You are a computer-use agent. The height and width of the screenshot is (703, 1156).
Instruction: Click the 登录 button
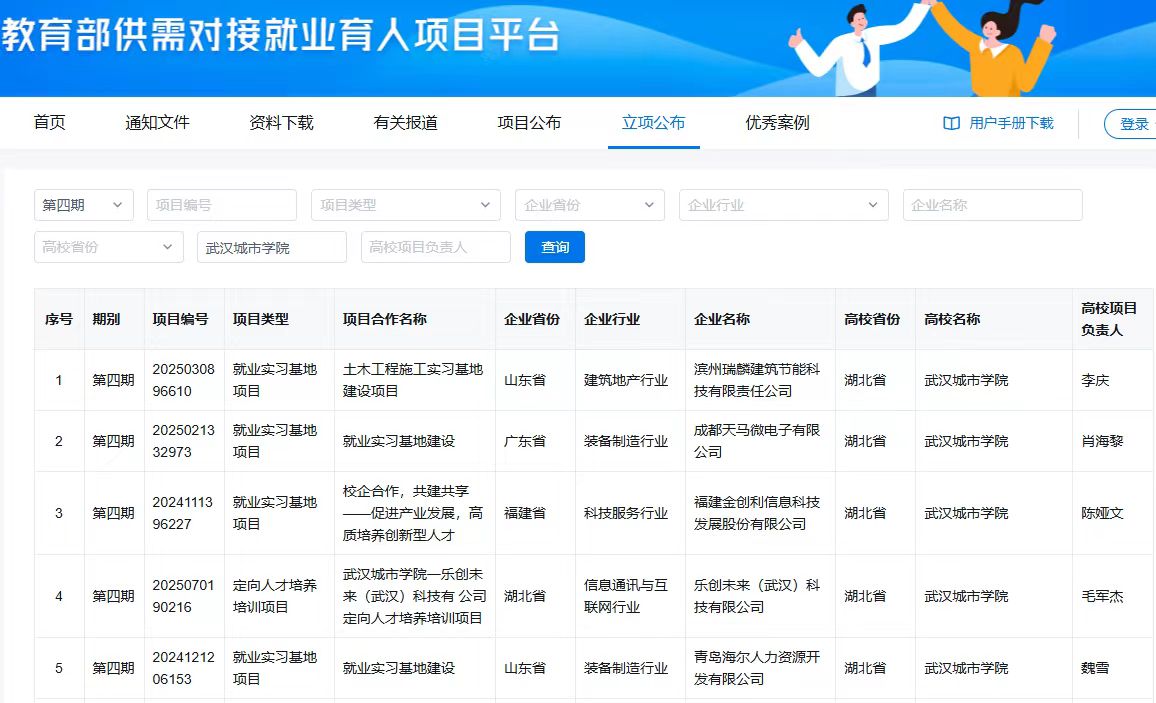(1133, 124)
